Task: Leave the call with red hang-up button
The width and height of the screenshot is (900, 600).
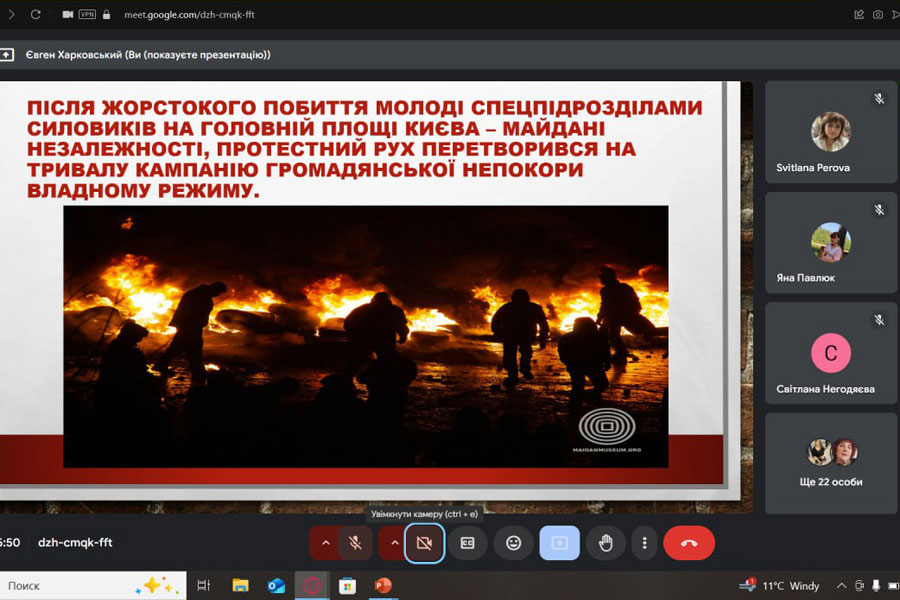Action: click(689, 543)
